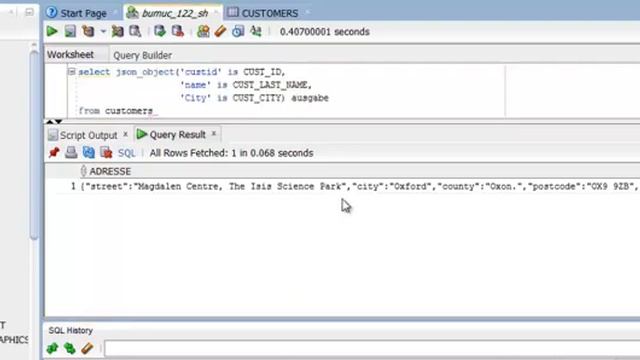Click the Unshared SQL Worksheet icon
The image size is (640, 360).
(203, 31)
